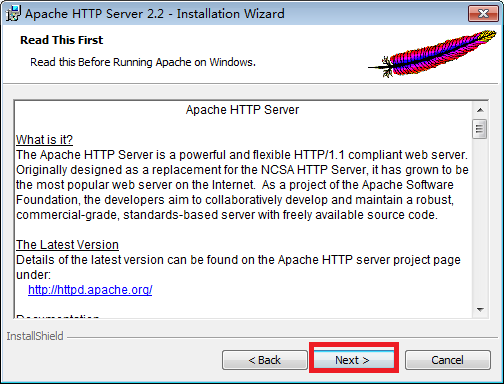Click the line starting 'Originally designed as a replacement'

point(242,170)
